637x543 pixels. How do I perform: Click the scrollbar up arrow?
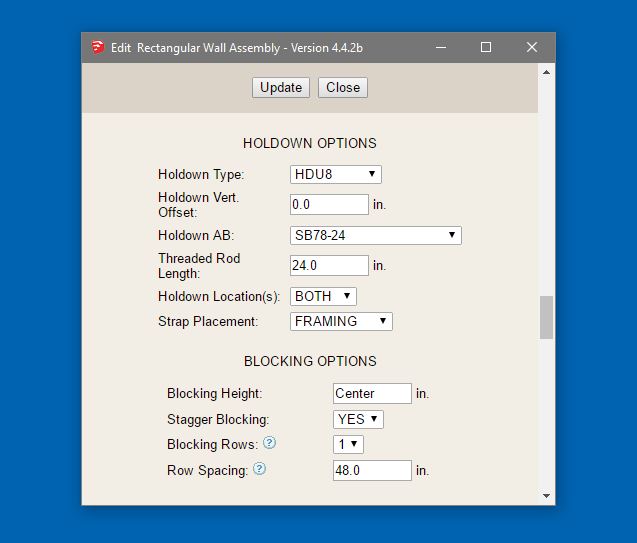click(546, 72)
